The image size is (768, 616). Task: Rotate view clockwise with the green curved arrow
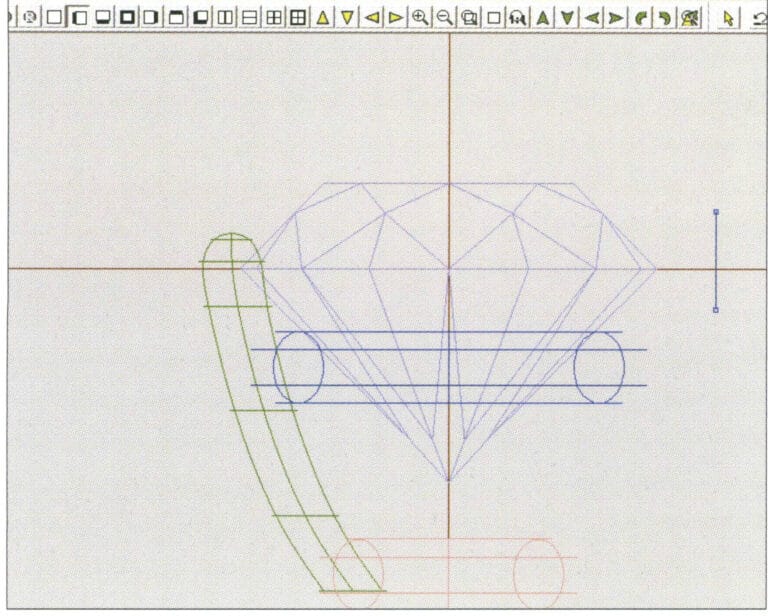pos(665,18)
